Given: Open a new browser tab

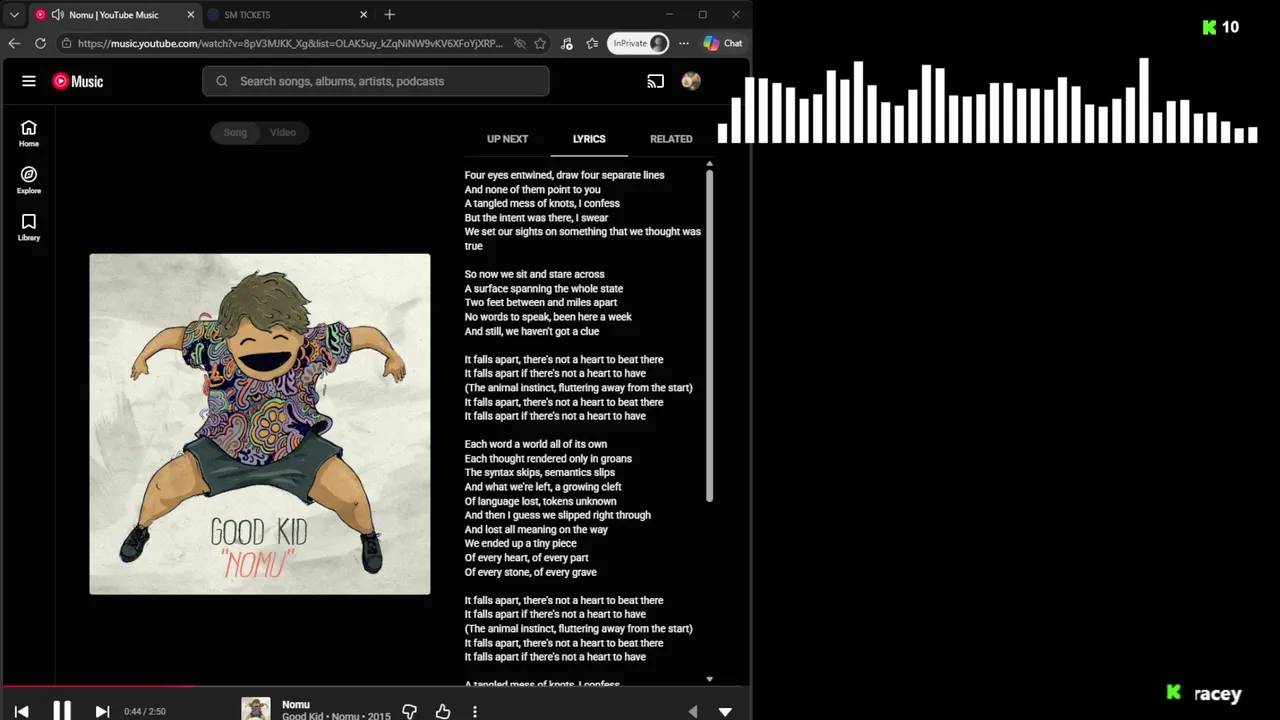Looking at the screenshot, I should pos(390,15).
